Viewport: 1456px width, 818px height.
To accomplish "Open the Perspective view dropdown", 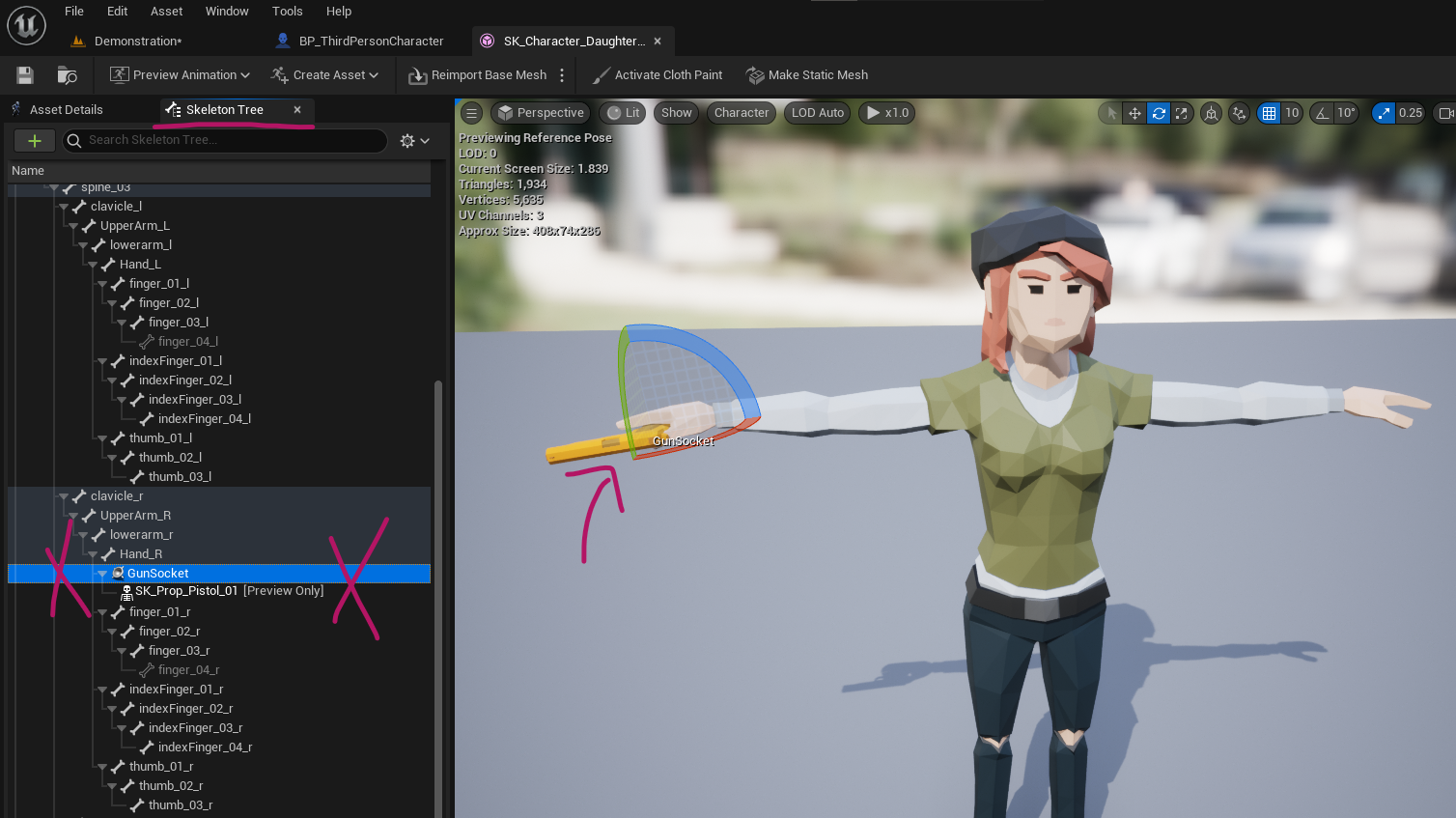I will 541,112.
